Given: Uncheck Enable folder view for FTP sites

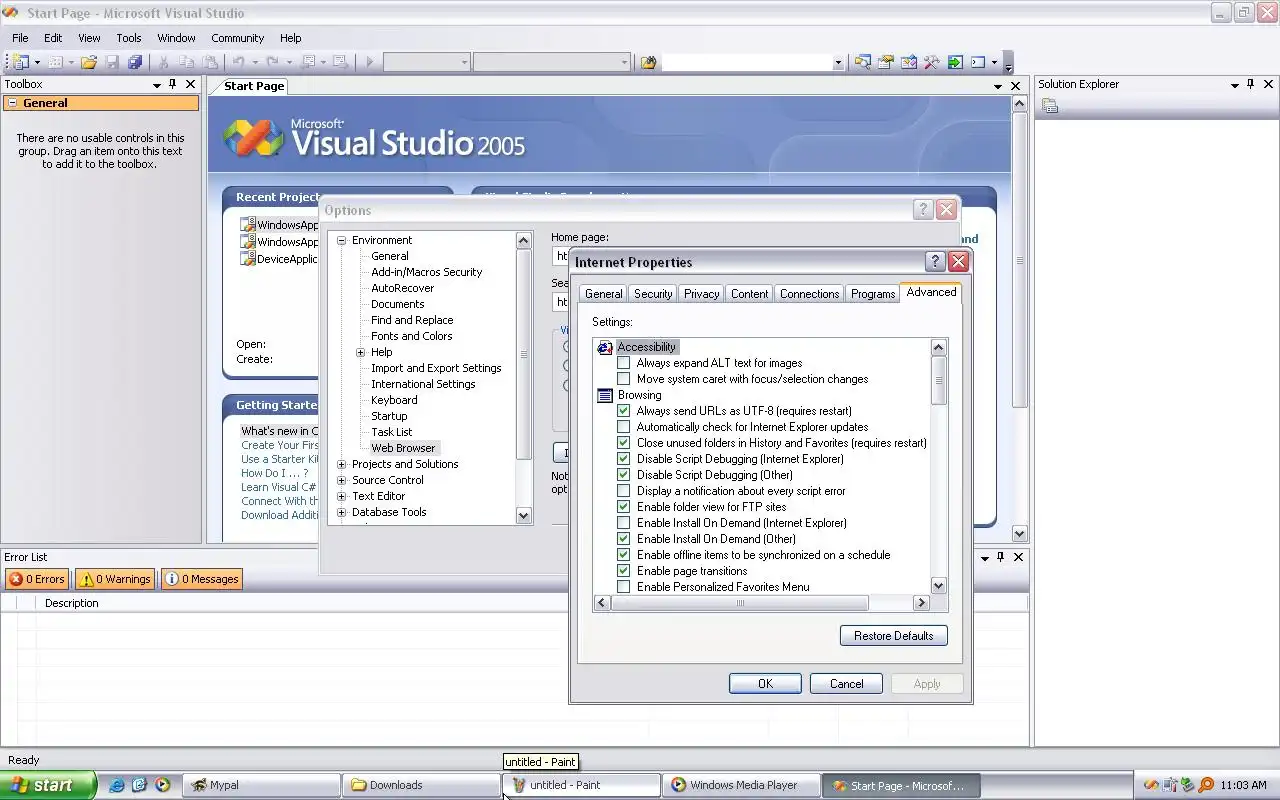Looking at the screenshot, I should point(624,507).
